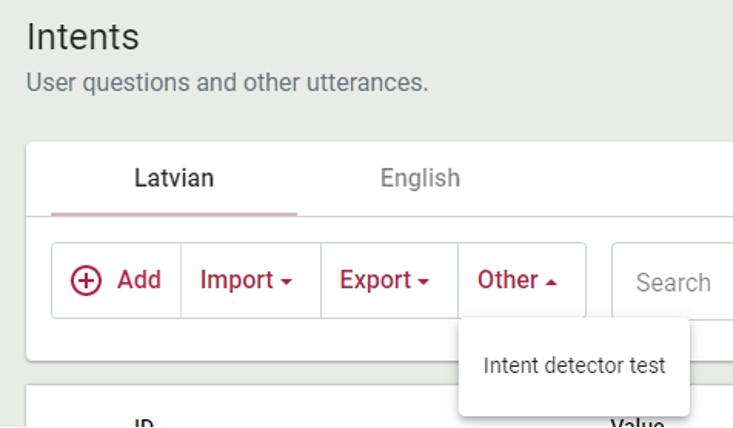Image resolution: width=733 pixels, height=428 pixels.
Task: Click the blank area of the dropdown popup
Action: pos(574,400)
